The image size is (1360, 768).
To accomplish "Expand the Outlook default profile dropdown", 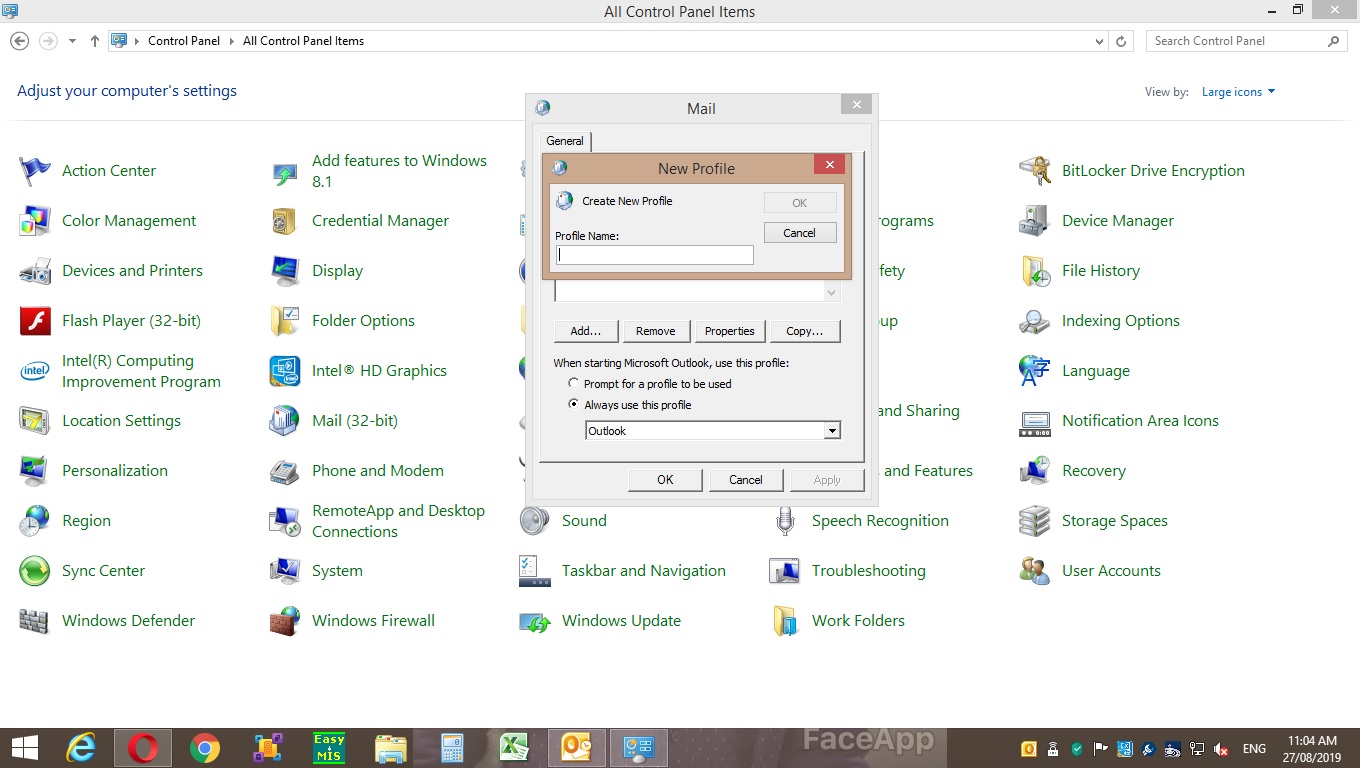I will [832, 431].
